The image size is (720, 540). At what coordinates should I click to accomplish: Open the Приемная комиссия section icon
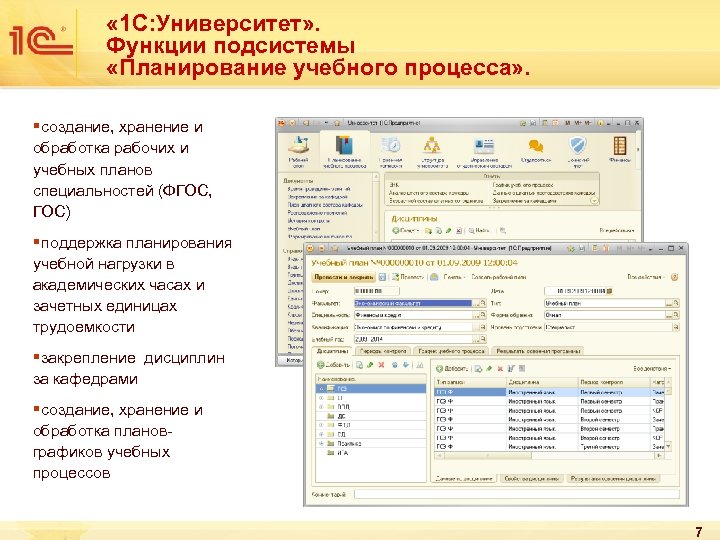click(x=391, y=146)
